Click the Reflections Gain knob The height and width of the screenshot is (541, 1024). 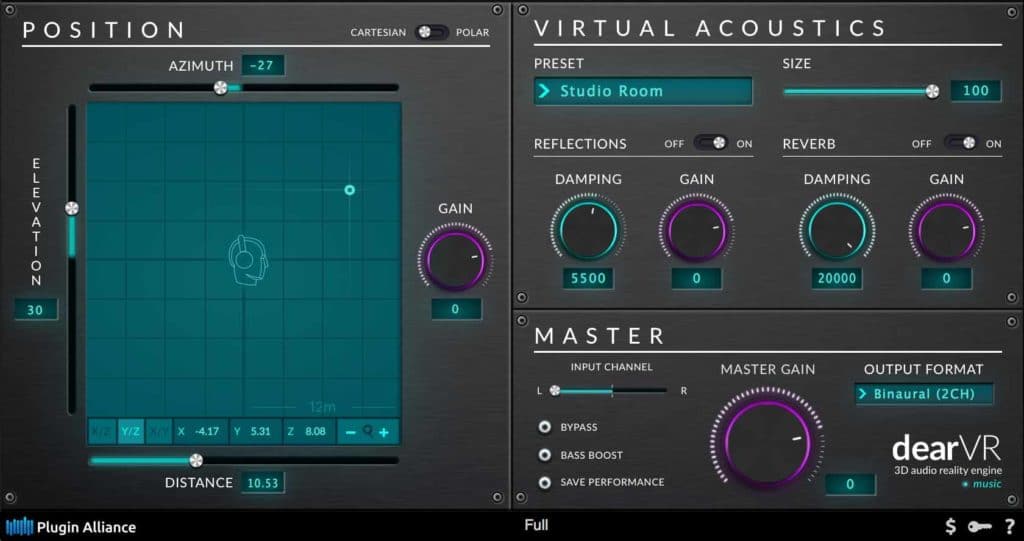696,231
